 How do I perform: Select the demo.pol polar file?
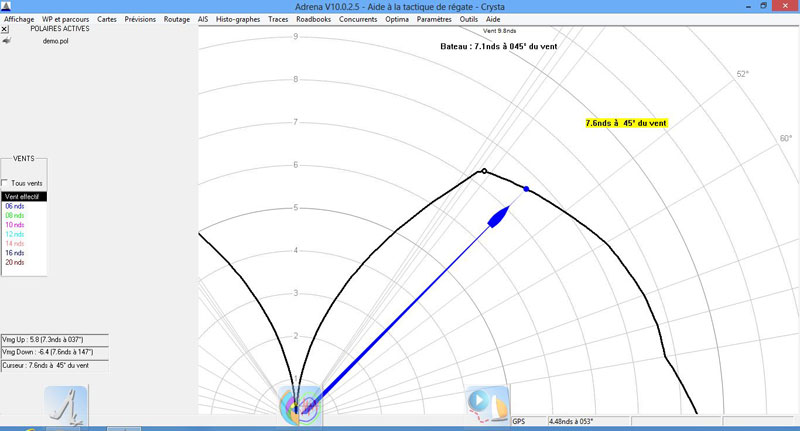(x=55, y=41)
